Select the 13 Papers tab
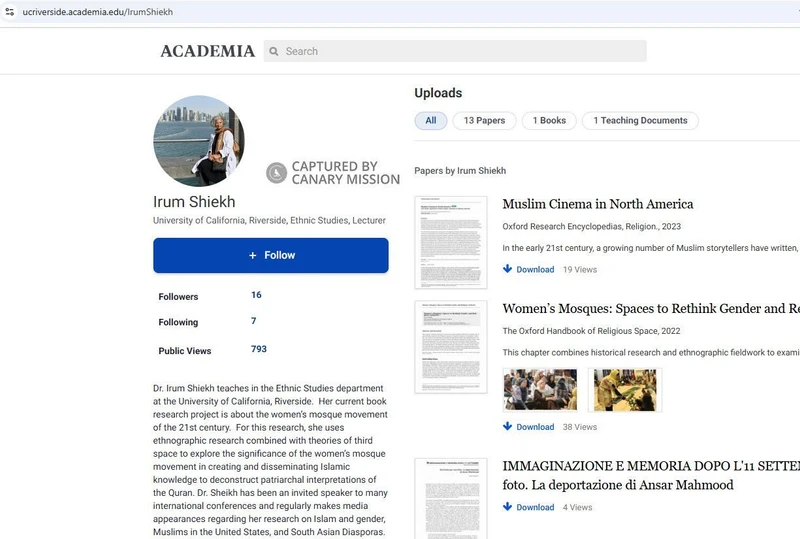Image resolution: width=800 pixels, height=539 pixels. point(484,120)
